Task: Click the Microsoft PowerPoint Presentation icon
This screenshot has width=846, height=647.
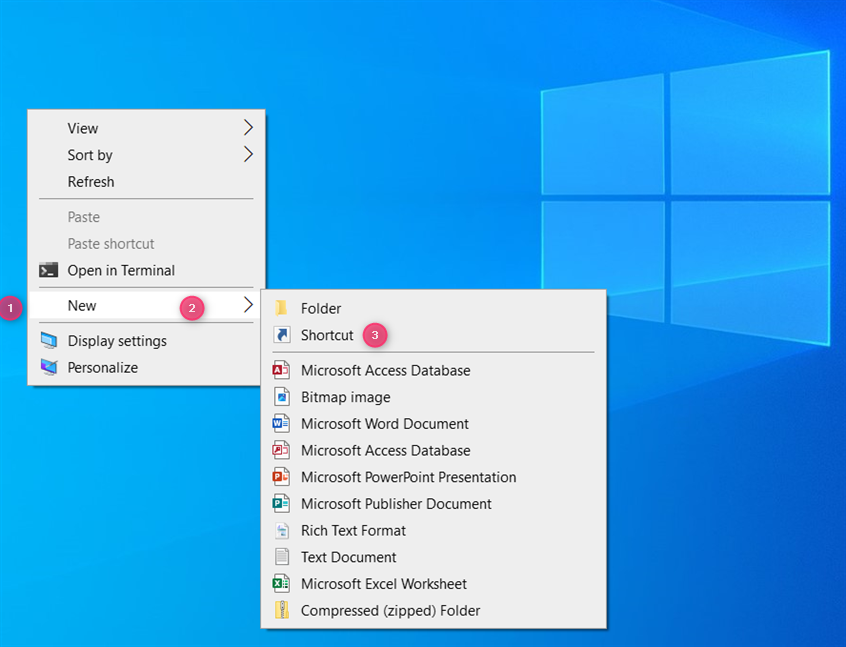Action: (x=284, y=477)
